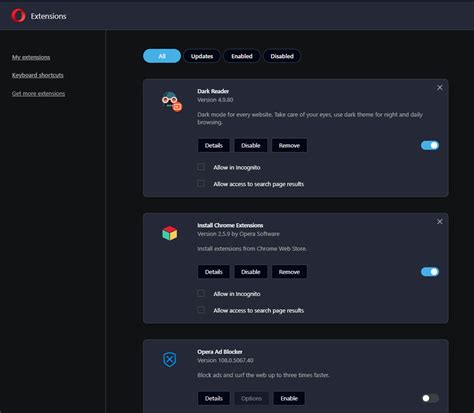Viewport: 474px width, 413px height.
Task: Open Details for Dark Reader
Action: (x=214, y=145)
